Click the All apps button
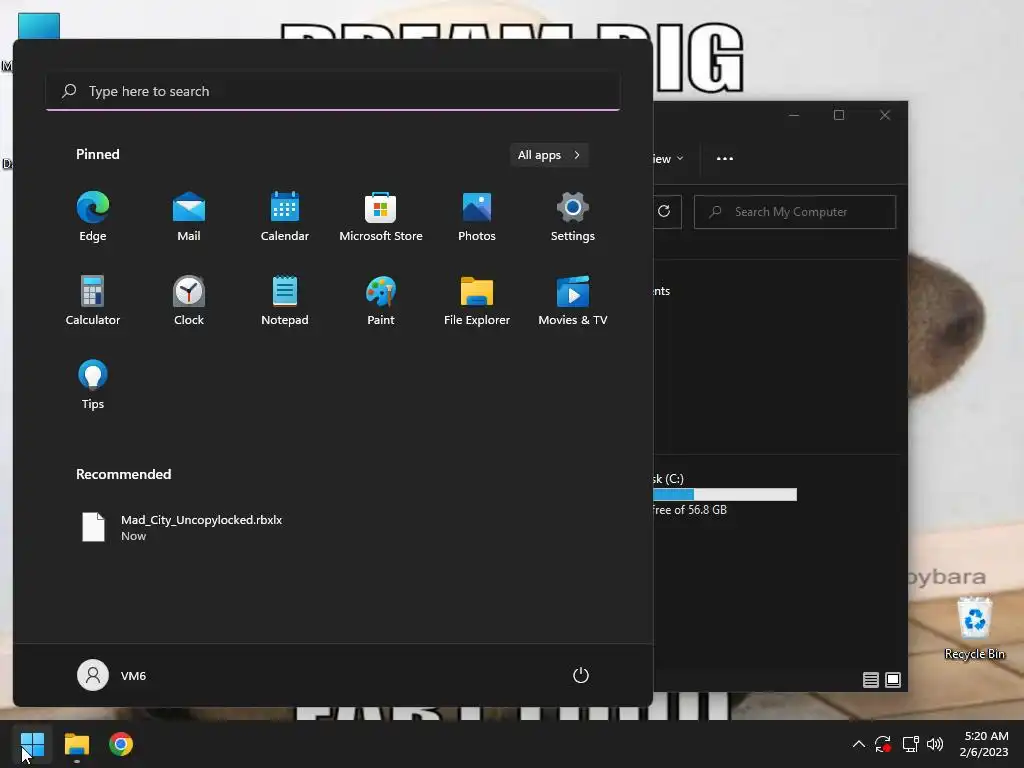The image size is (1024, 768). pos(549,155)
